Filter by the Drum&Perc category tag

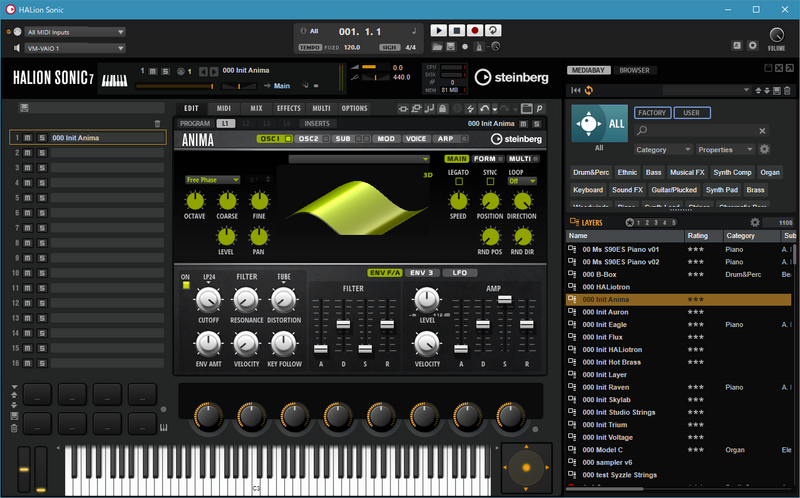[591, 172]
